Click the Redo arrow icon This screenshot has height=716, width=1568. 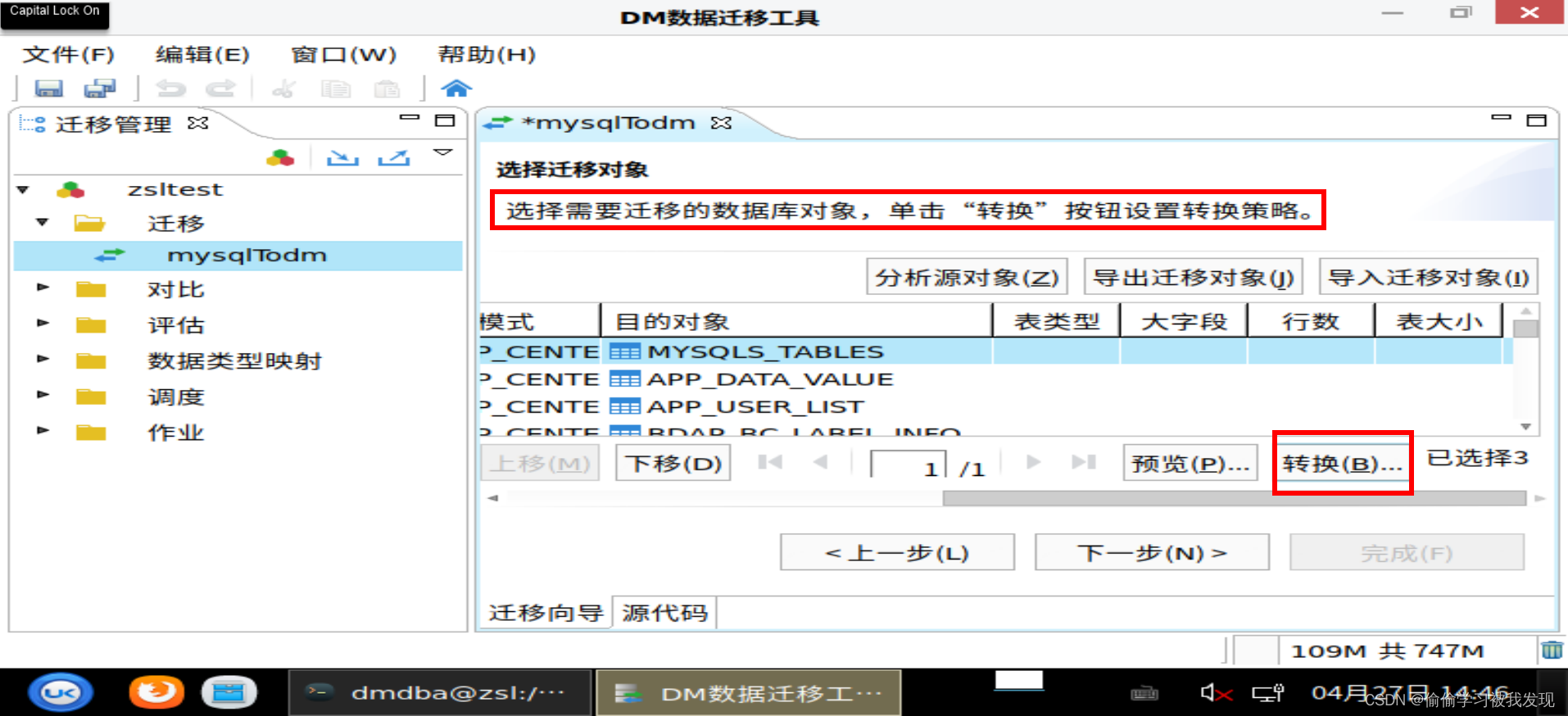tap(220, 88)
